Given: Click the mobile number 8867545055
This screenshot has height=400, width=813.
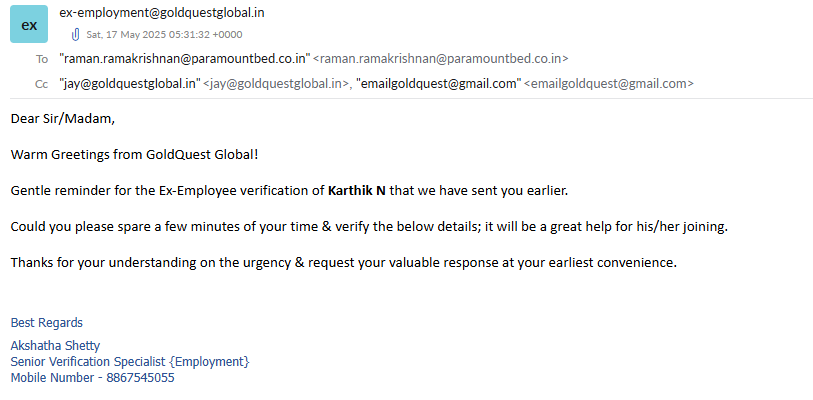Looking at the screenshot, I should [141, 377].
